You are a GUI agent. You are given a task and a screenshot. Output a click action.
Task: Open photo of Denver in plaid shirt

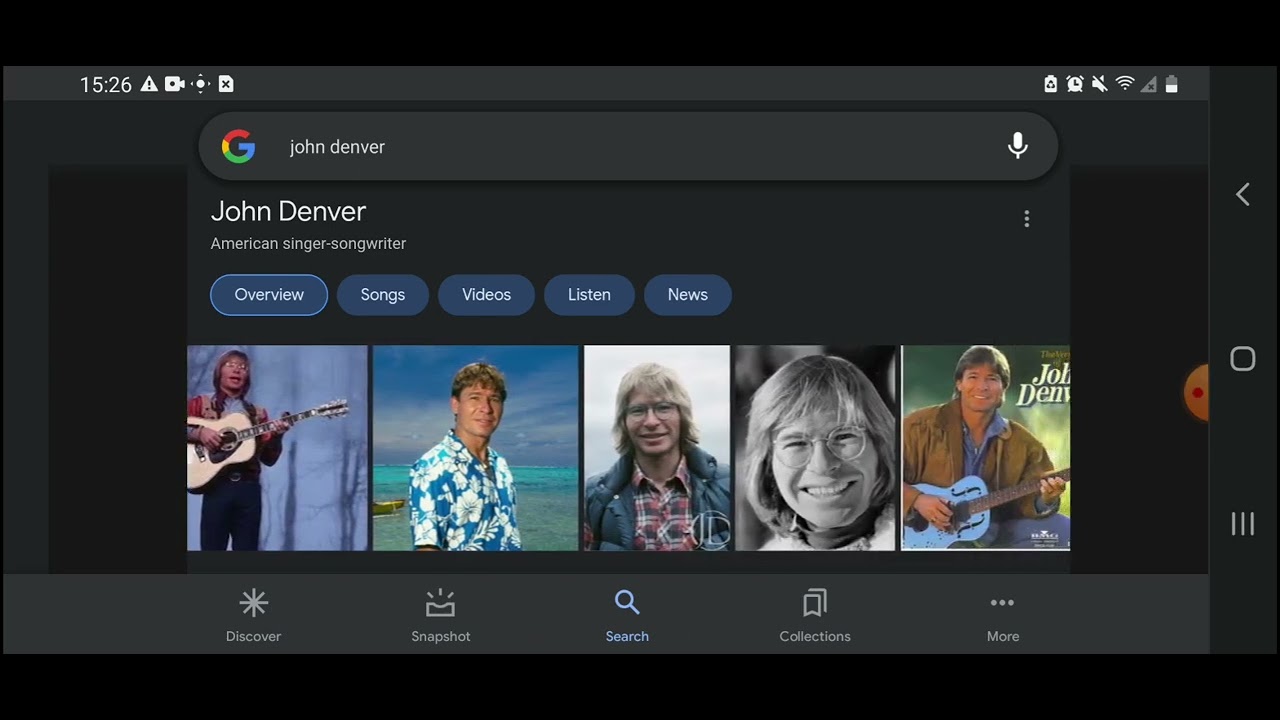pyautogui.click(x=657, y=448)
